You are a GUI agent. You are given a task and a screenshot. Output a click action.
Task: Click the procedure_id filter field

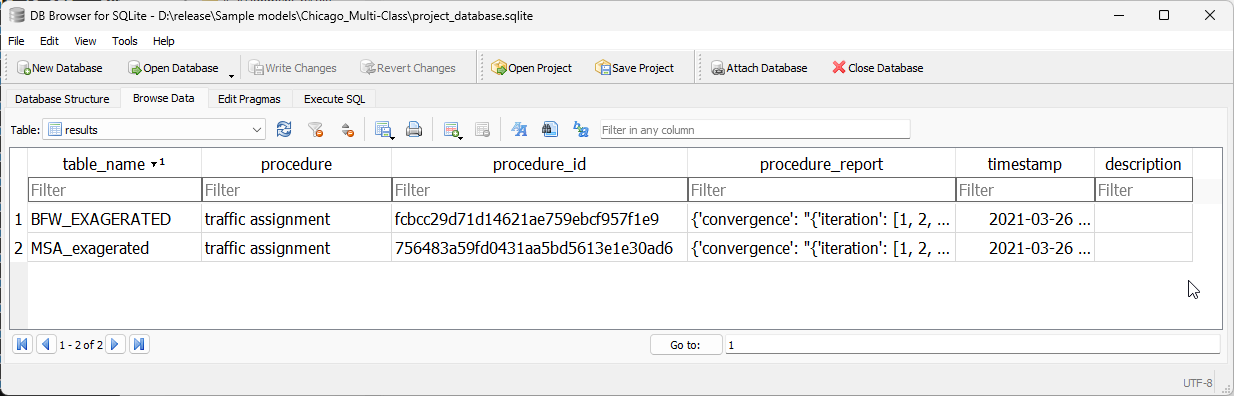539,190
